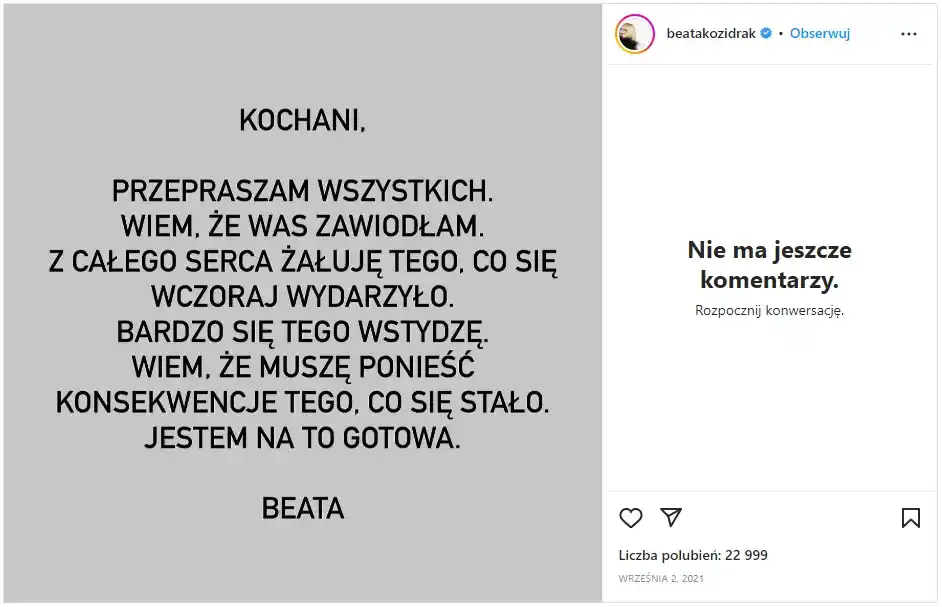View the likes count 'Liczba polubień: 22 999'
Image resolution: width=942 pixels, height=607 pixels.
coord(693,555)
